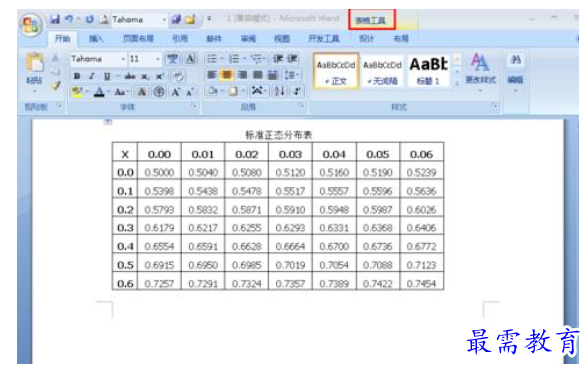588x373 pixels.
Task: Open the table tools 设计 tab
Action: 366,38
